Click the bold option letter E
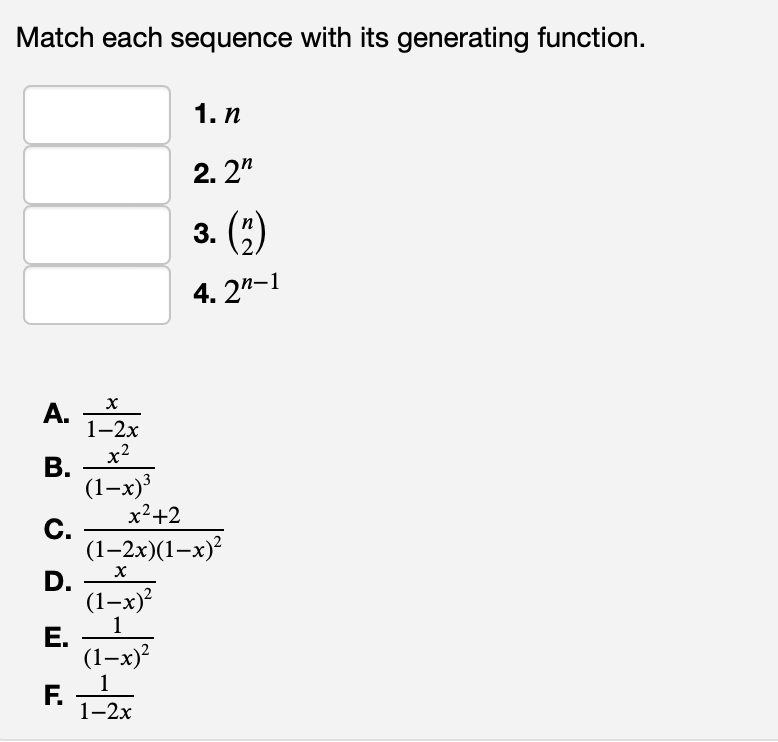 point(56,637)
